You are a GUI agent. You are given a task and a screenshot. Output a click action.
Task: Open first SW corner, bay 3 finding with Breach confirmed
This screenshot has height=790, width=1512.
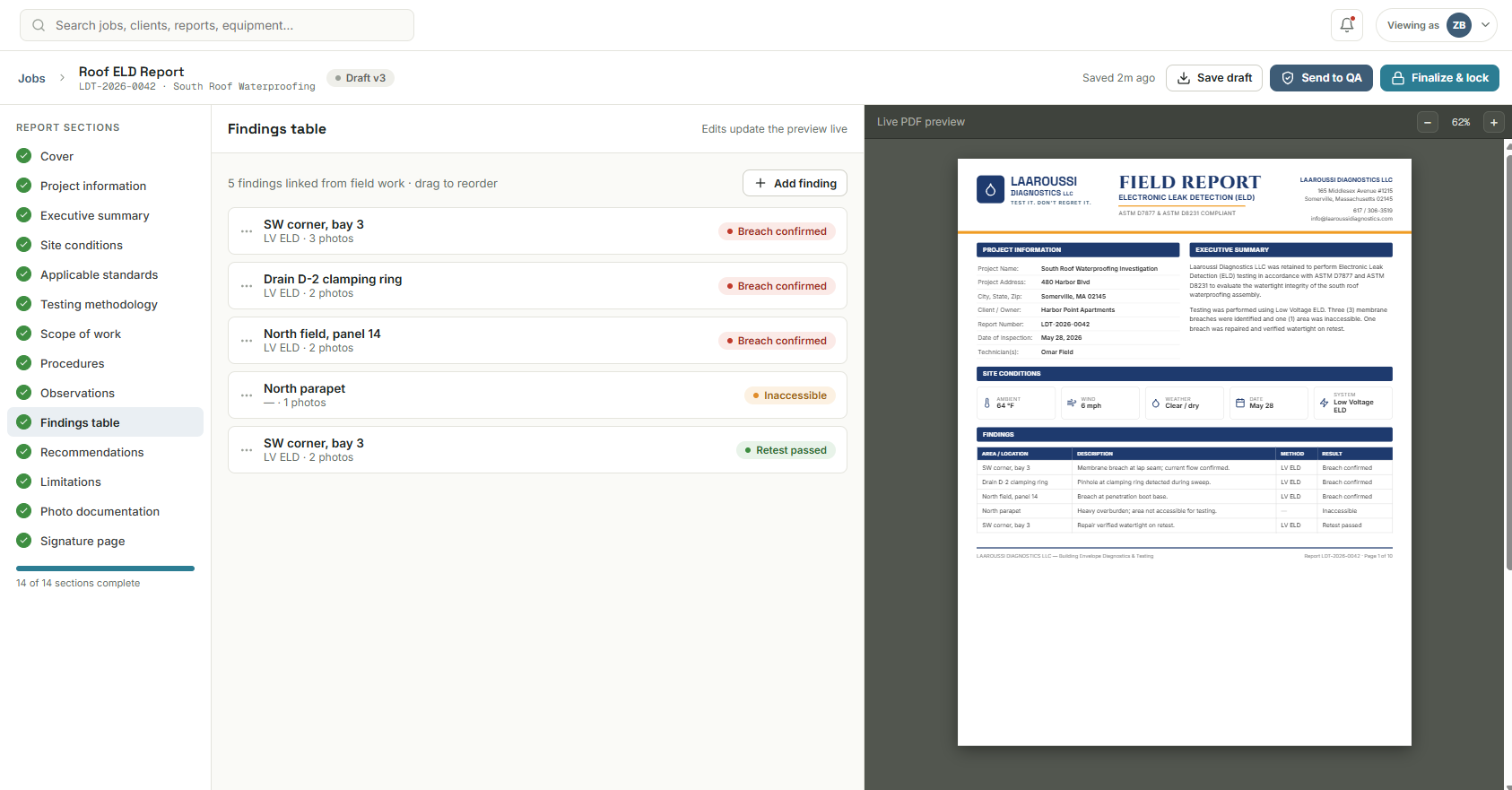537,231
